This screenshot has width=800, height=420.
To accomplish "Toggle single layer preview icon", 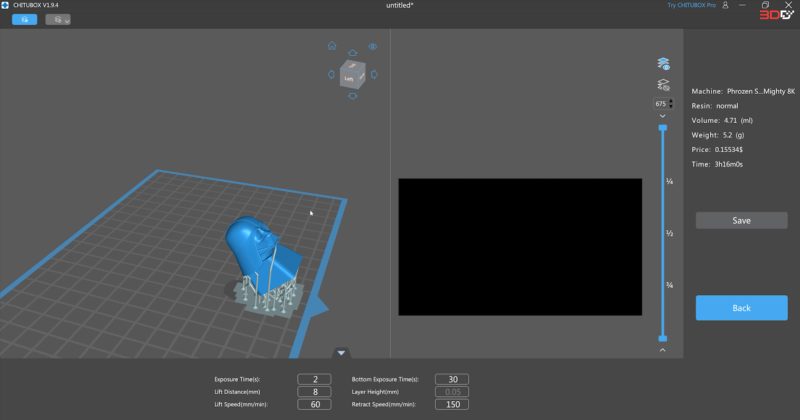I will (662, 85).
